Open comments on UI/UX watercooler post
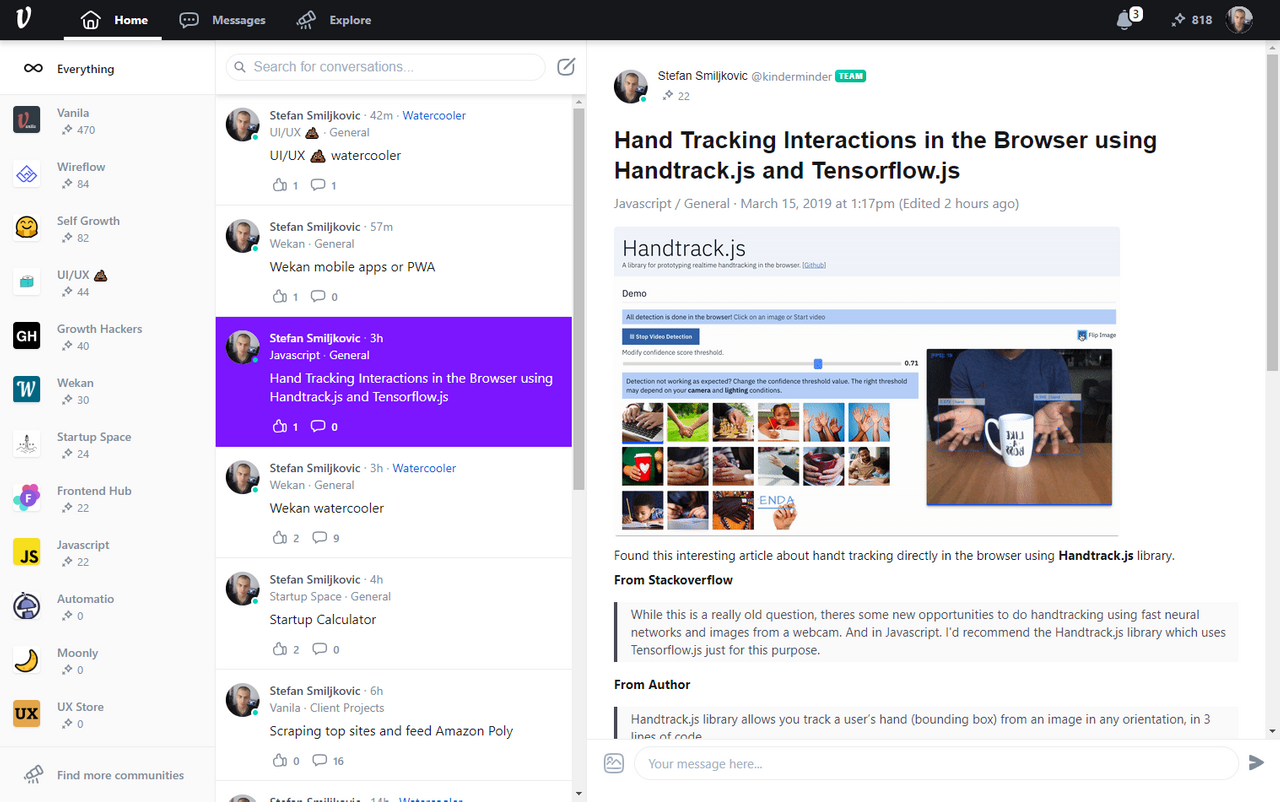 (323, 185)
